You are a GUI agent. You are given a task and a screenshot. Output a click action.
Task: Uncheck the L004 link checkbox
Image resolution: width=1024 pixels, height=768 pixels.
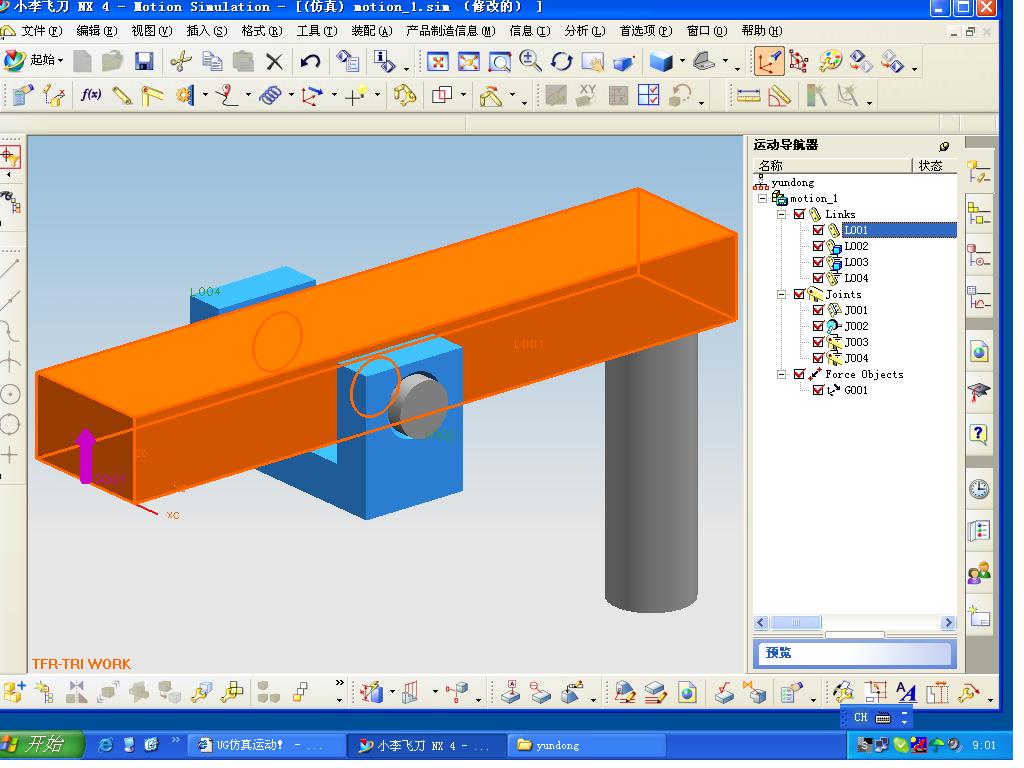click(x=818, y=278)
